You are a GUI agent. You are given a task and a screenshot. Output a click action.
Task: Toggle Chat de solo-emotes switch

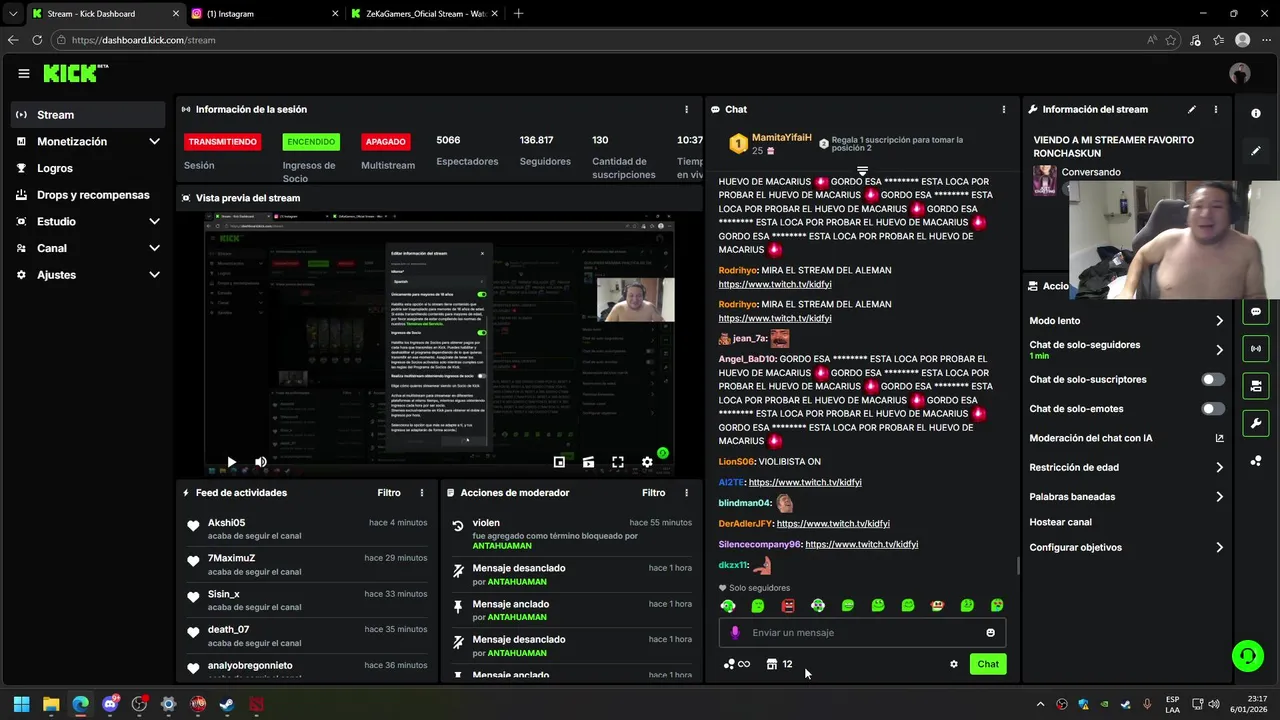(1213, 409)
